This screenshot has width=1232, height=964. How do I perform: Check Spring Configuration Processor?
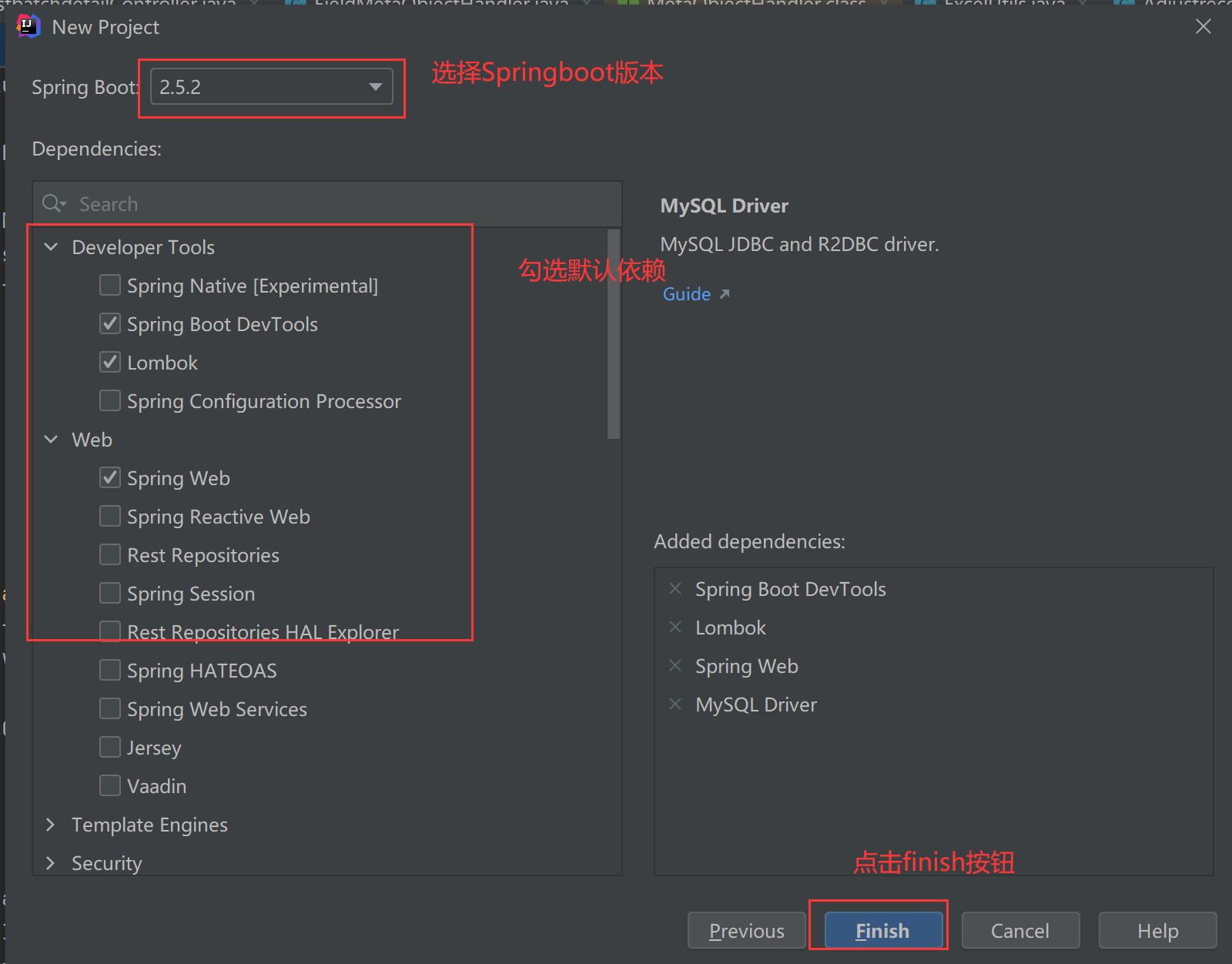coord(110,401)
